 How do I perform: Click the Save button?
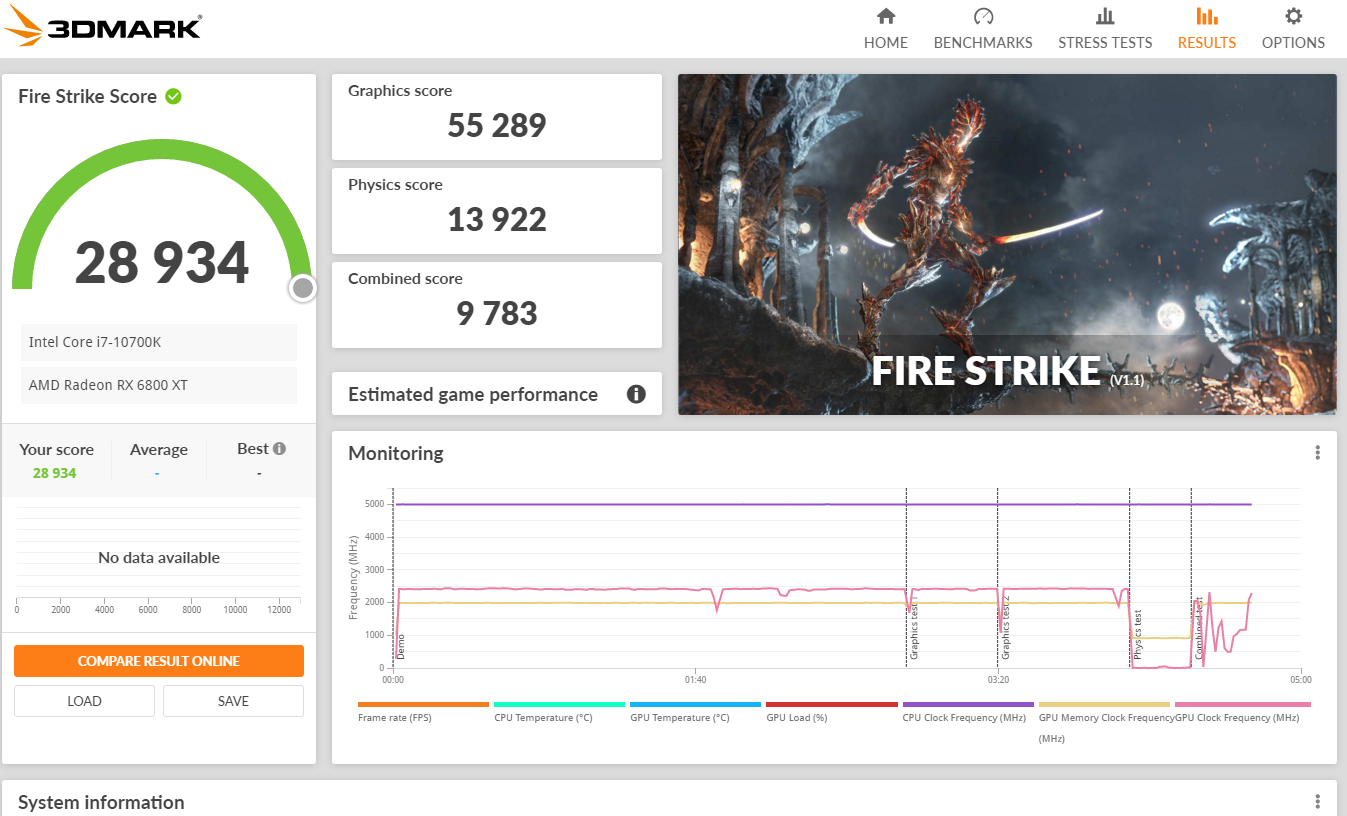point(233,701)
